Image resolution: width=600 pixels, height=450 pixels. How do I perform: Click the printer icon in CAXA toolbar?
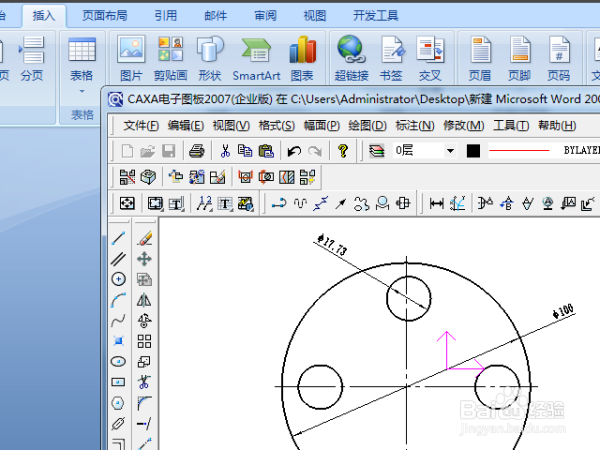(197, 151)
